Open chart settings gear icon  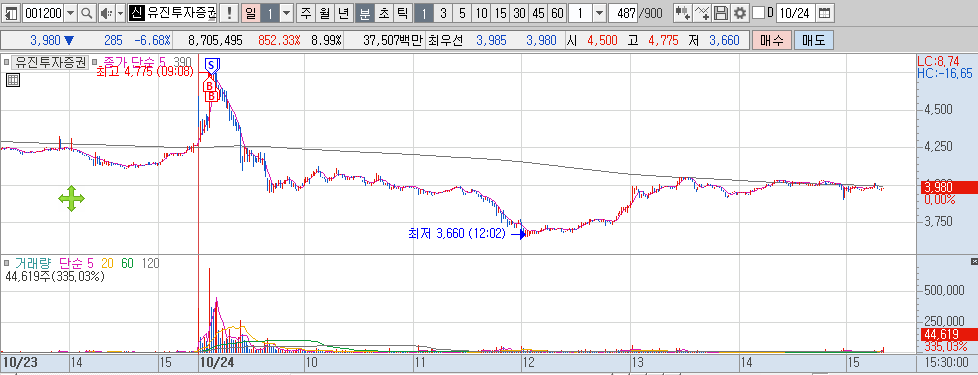740,12
